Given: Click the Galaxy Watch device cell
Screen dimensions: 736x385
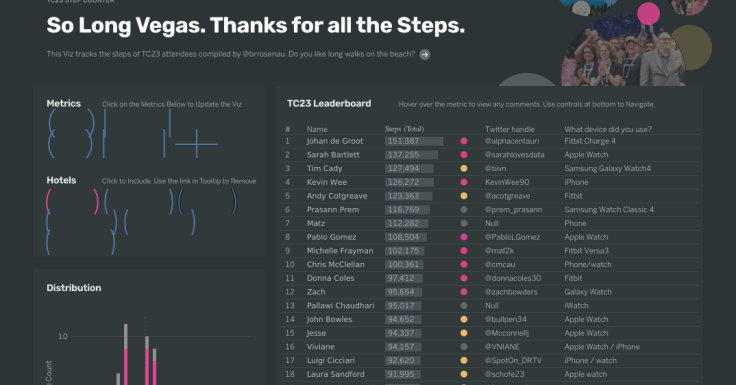Looking at the screenshot, I should tap(588, 292).
